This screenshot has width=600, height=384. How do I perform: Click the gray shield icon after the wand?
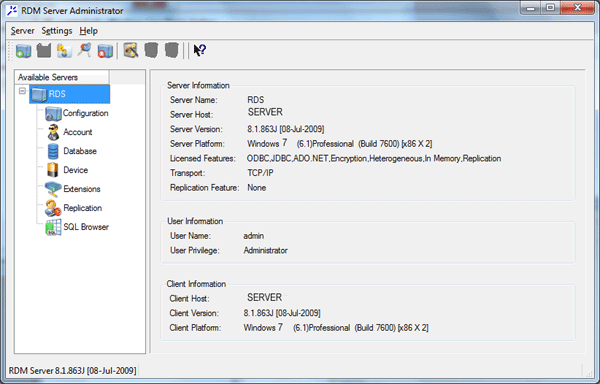tap(151, 50)
